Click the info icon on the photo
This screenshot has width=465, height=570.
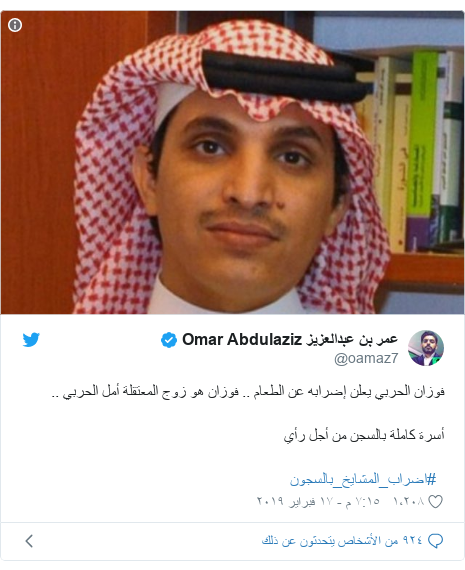15,25
